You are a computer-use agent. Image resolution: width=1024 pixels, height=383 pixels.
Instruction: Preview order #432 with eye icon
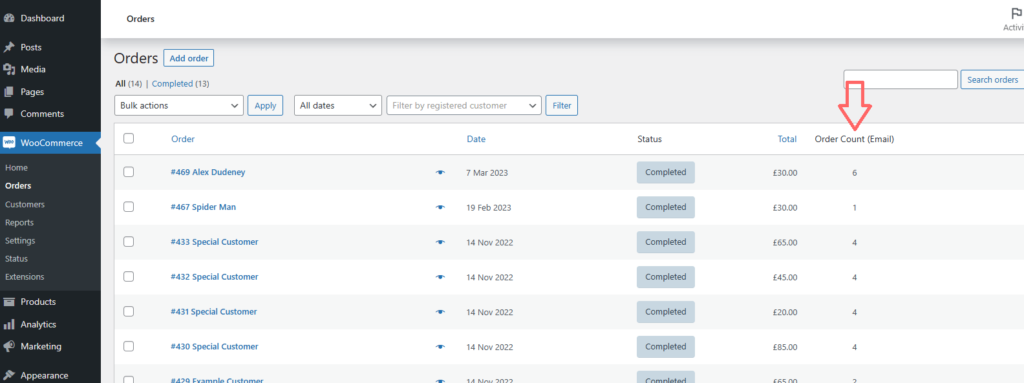coord(441,277)
